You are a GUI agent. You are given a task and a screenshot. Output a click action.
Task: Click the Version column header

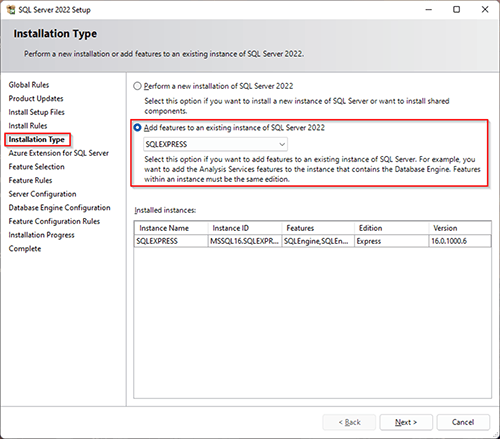(x=460, y=228)
